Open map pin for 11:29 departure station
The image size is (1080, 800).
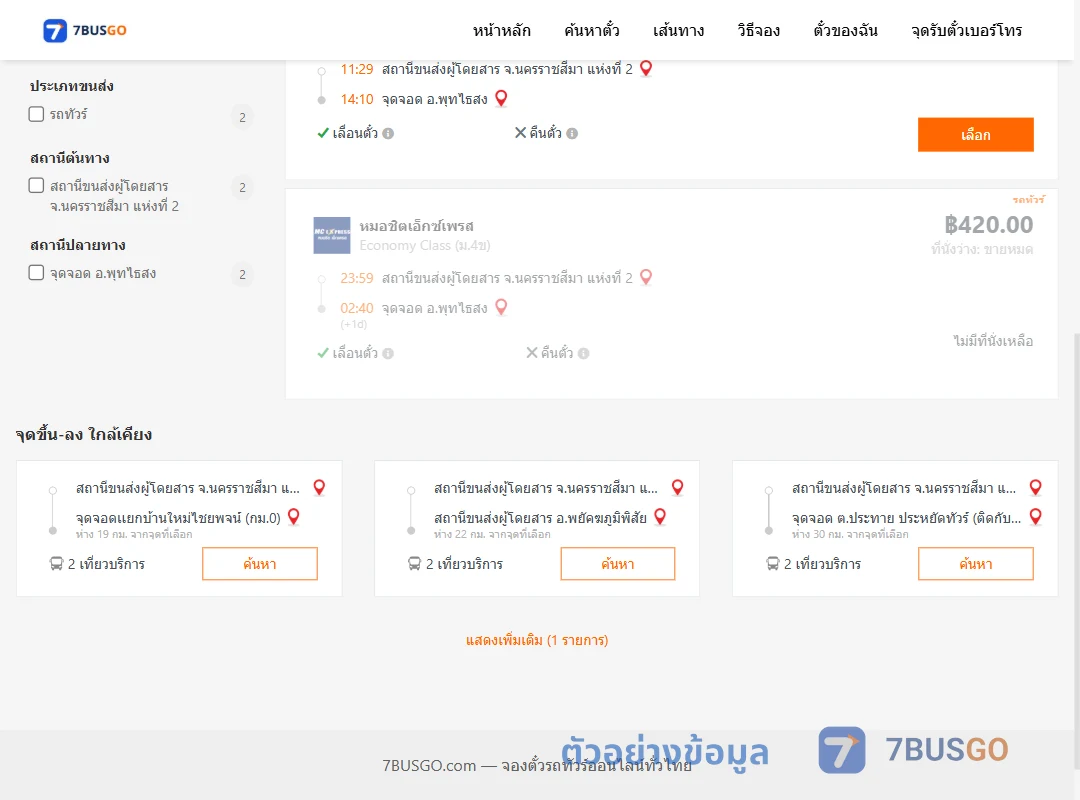646,68
